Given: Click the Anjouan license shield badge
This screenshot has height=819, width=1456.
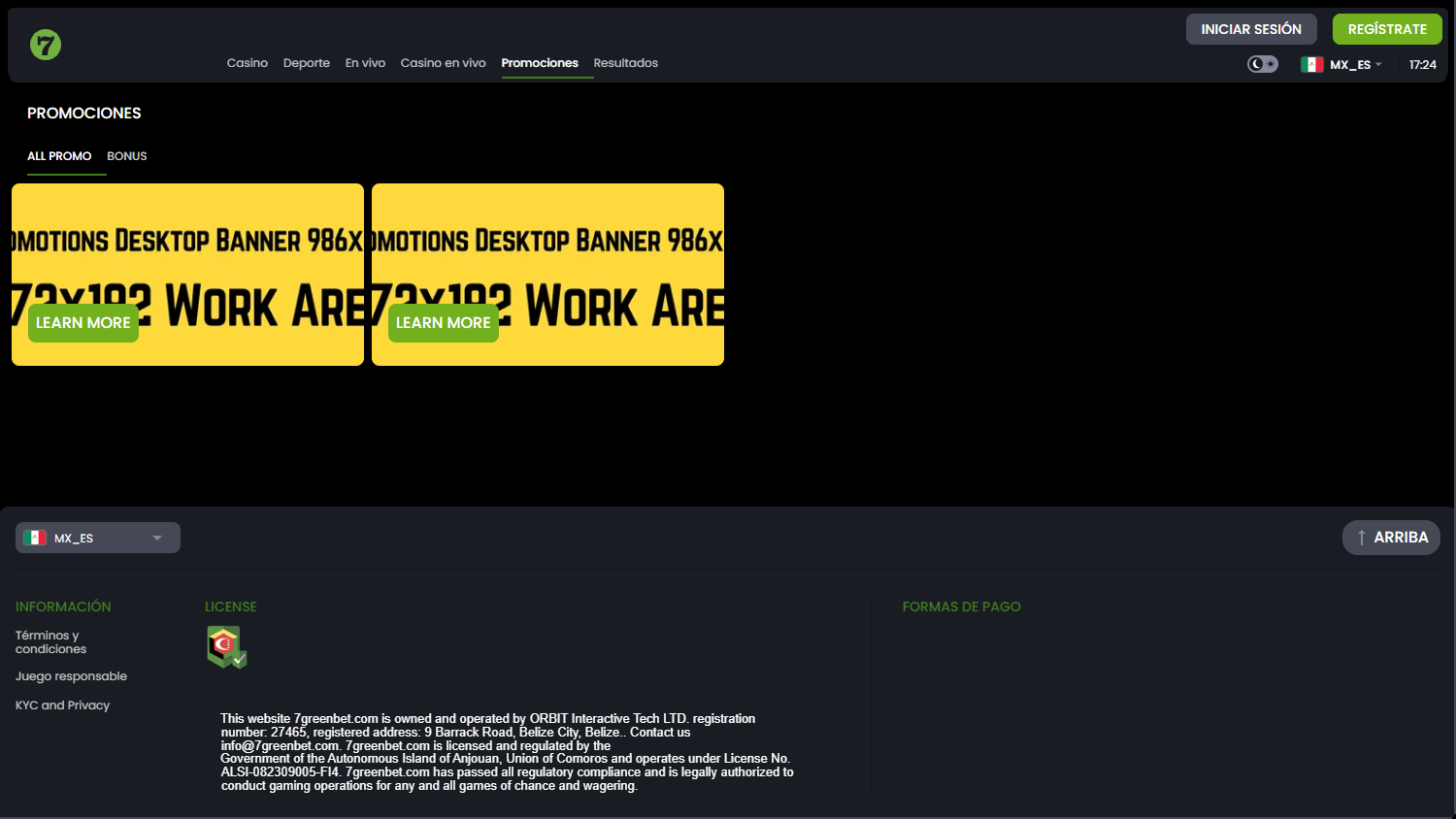Looking at the screenshot, I should pyautogui.click(x=226, y=646).
